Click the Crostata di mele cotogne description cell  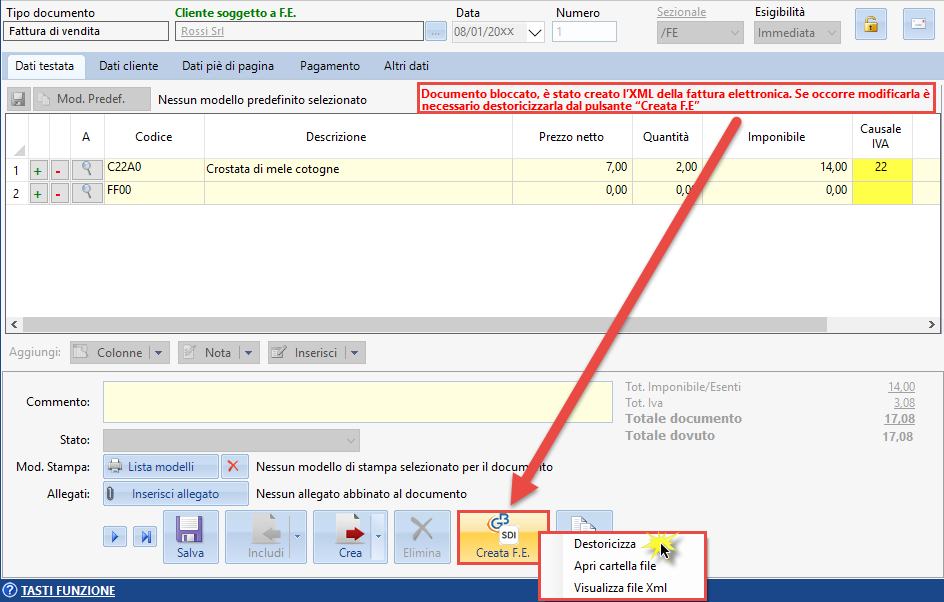358,170
